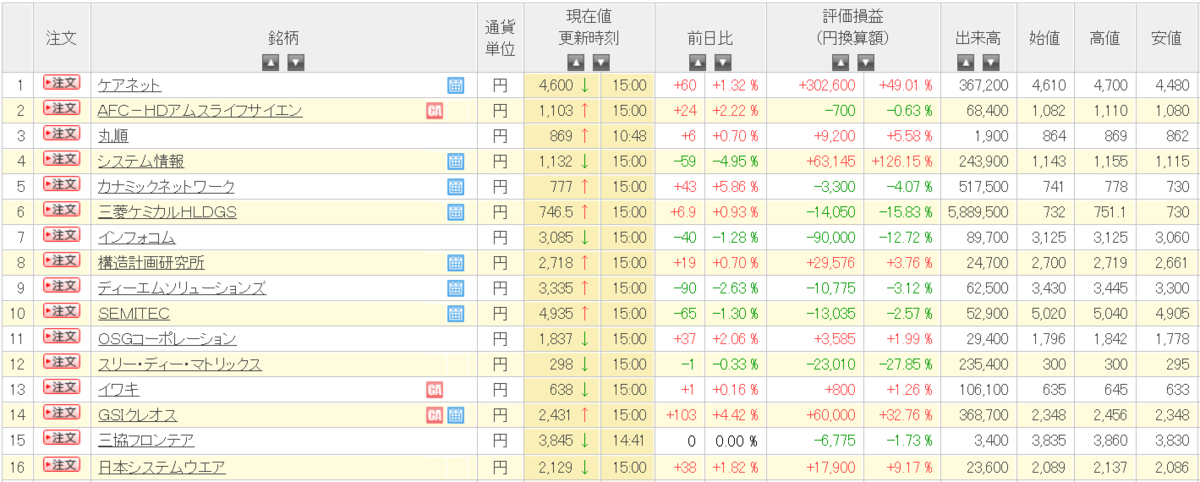Open ディーエムソリューションズ stock link
The image size is (1200, 482).
tap(182, 288)
